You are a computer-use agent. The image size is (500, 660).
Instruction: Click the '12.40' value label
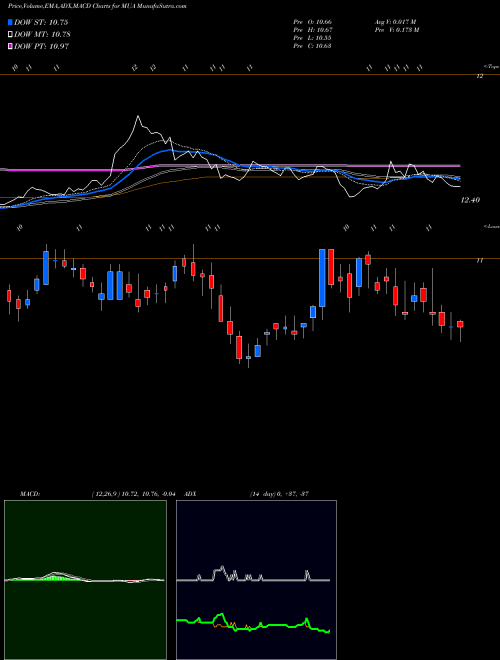[x=470, y=200]
